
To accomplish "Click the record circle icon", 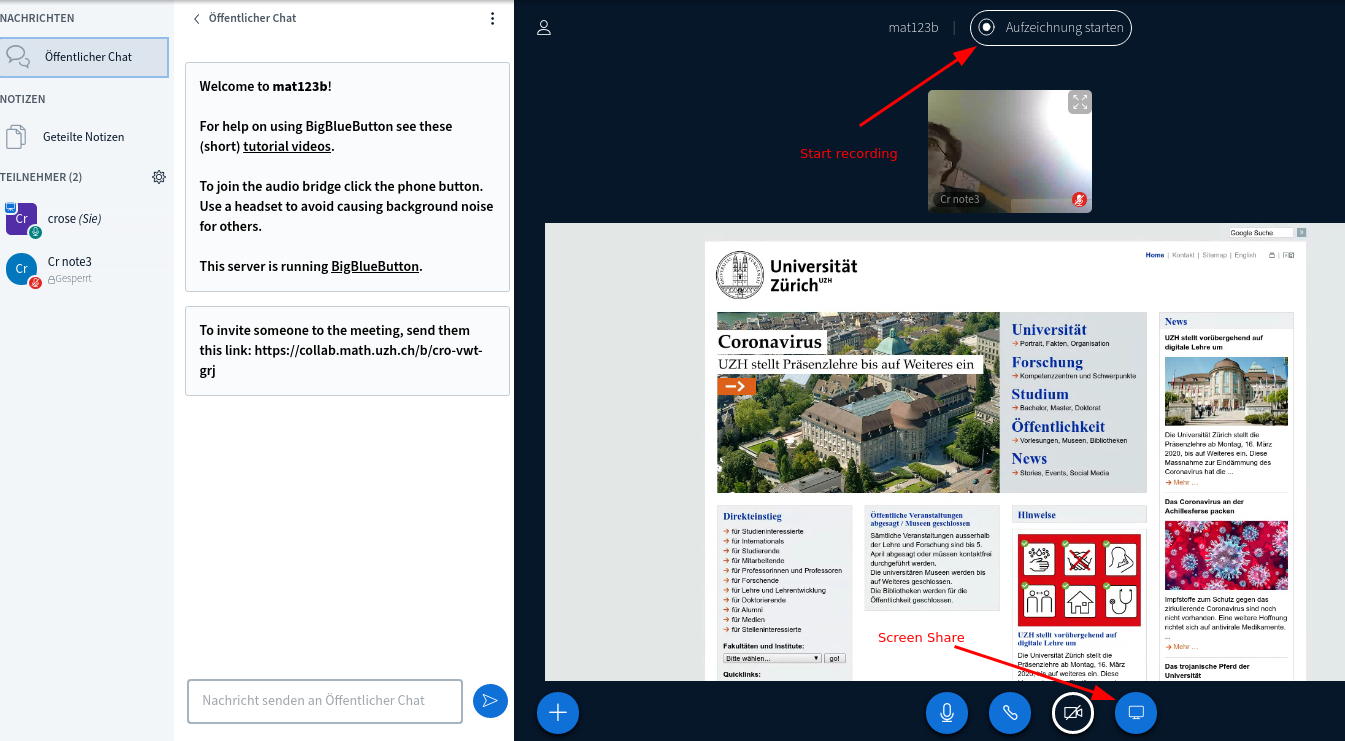I will point(987,28).
